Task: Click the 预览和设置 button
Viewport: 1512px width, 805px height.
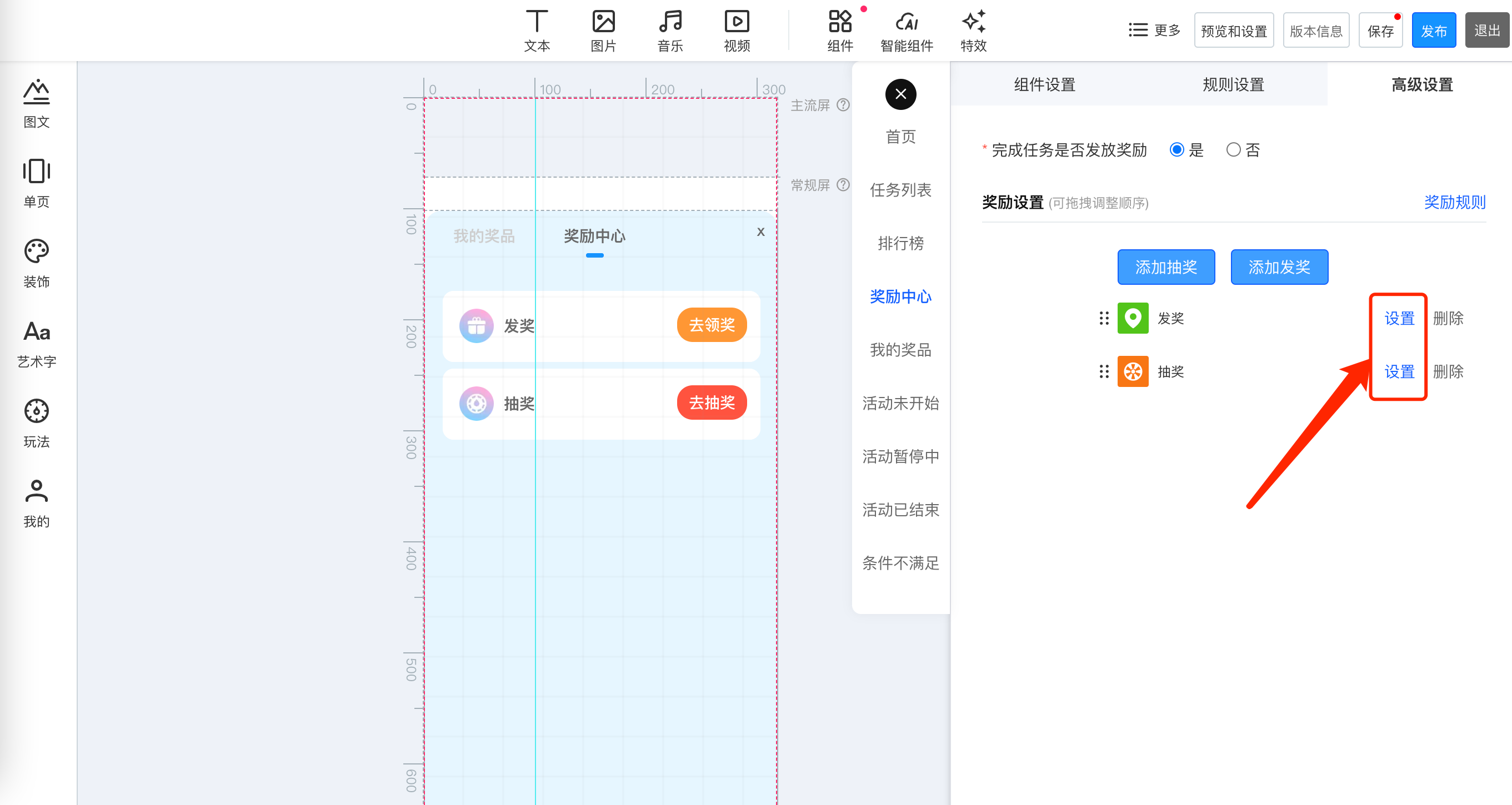Action: [1234, 30]
